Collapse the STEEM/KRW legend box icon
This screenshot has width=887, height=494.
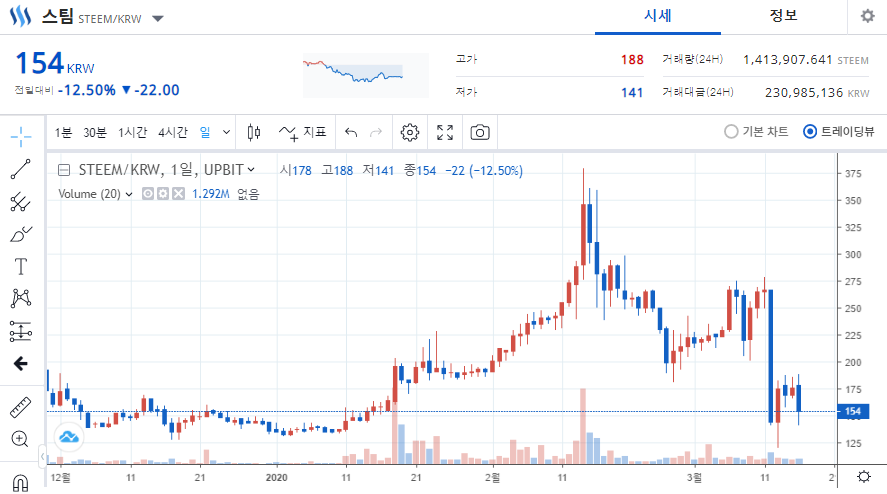pos(64,170)
